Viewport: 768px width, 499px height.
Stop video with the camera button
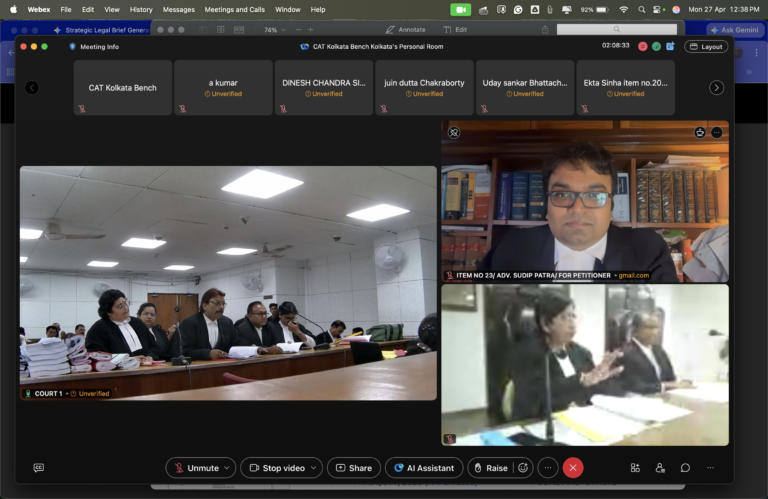tap(277, 468)
